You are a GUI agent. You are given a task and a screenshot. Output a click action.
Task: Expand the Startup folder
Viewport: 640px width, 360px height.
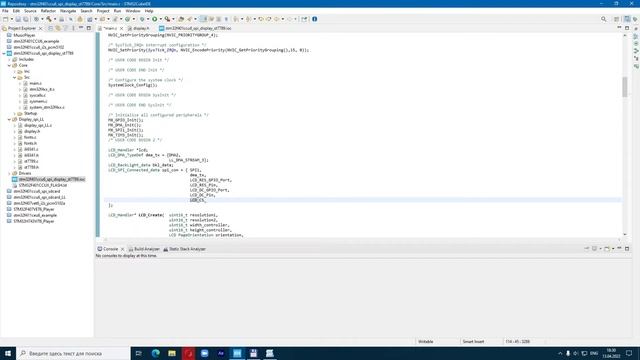click(x=15, y=113)
